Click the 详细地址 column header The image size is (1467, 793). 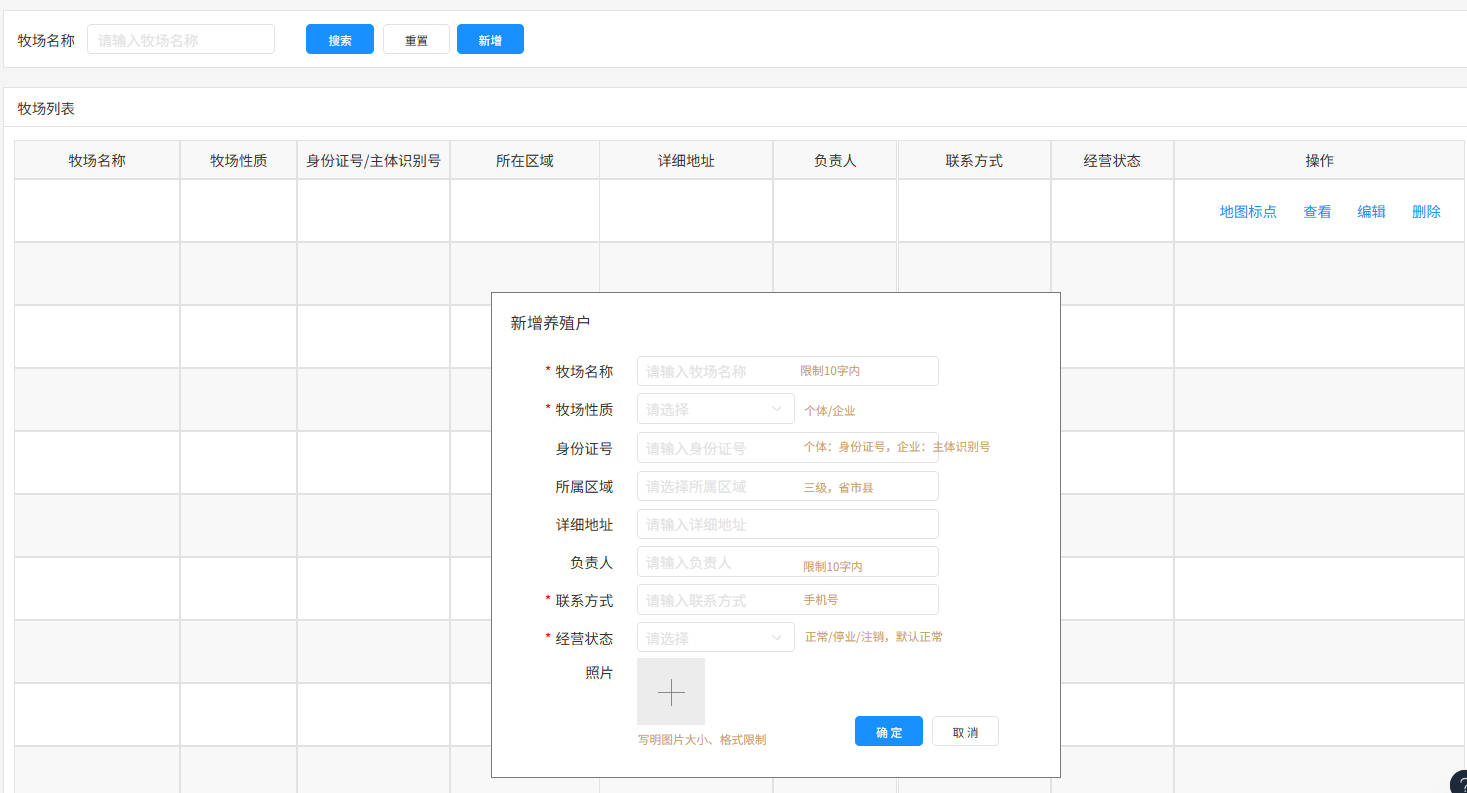pos(686,160)
